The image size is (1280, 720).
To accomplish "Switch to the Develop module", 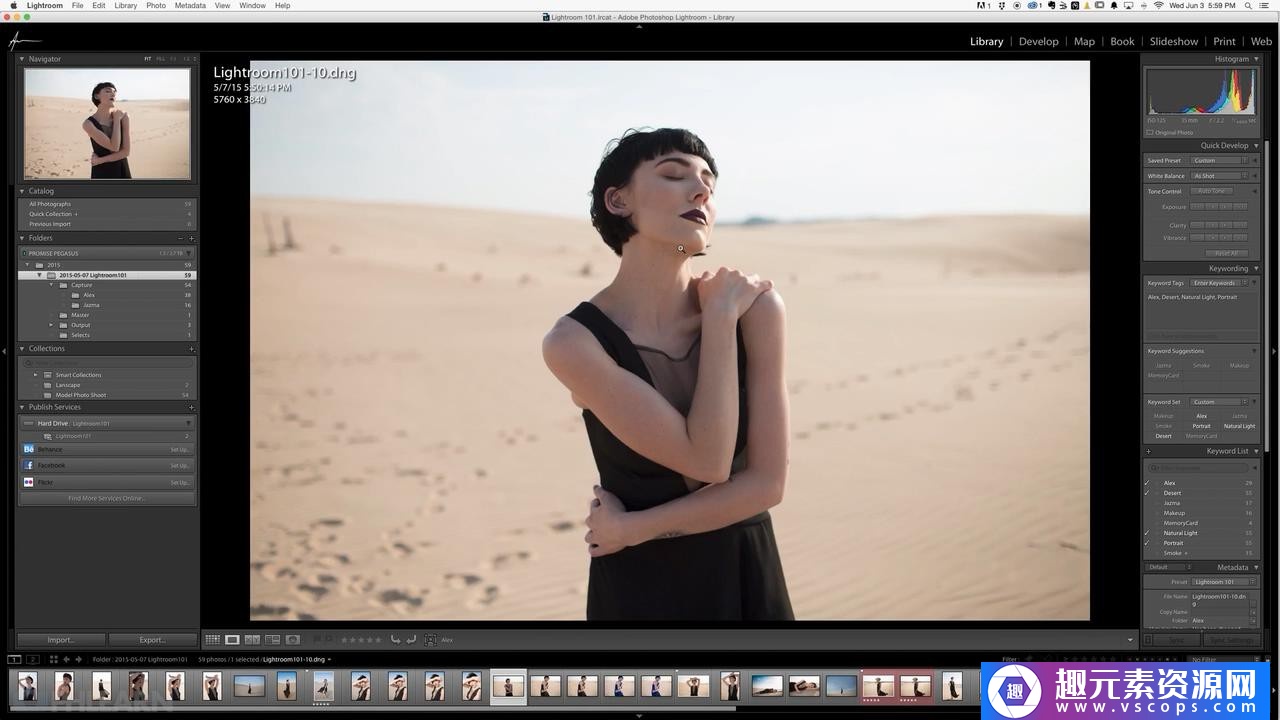I will 1038,41.
